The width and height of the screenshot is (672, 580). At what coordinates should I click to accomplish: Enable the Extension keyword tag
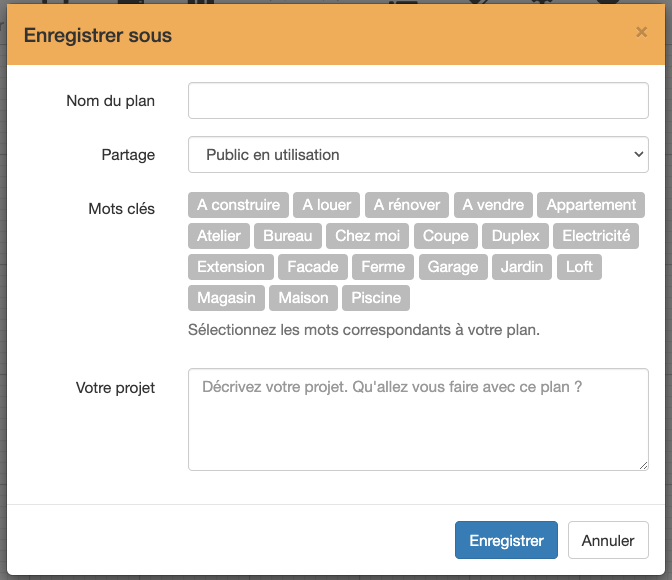click(231, 267)
